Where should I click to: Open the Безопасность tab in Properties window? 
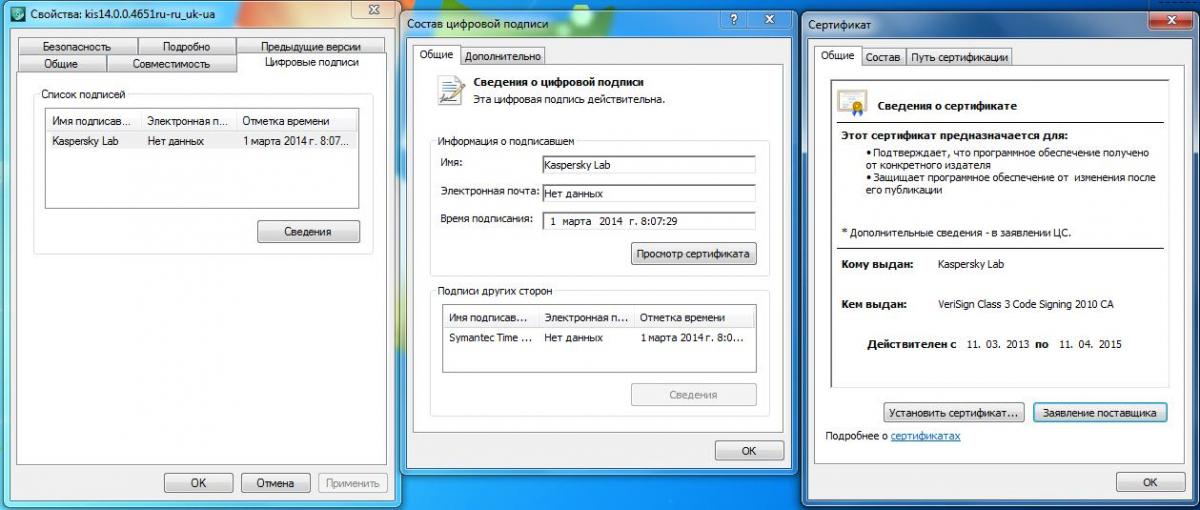[77, 46]
